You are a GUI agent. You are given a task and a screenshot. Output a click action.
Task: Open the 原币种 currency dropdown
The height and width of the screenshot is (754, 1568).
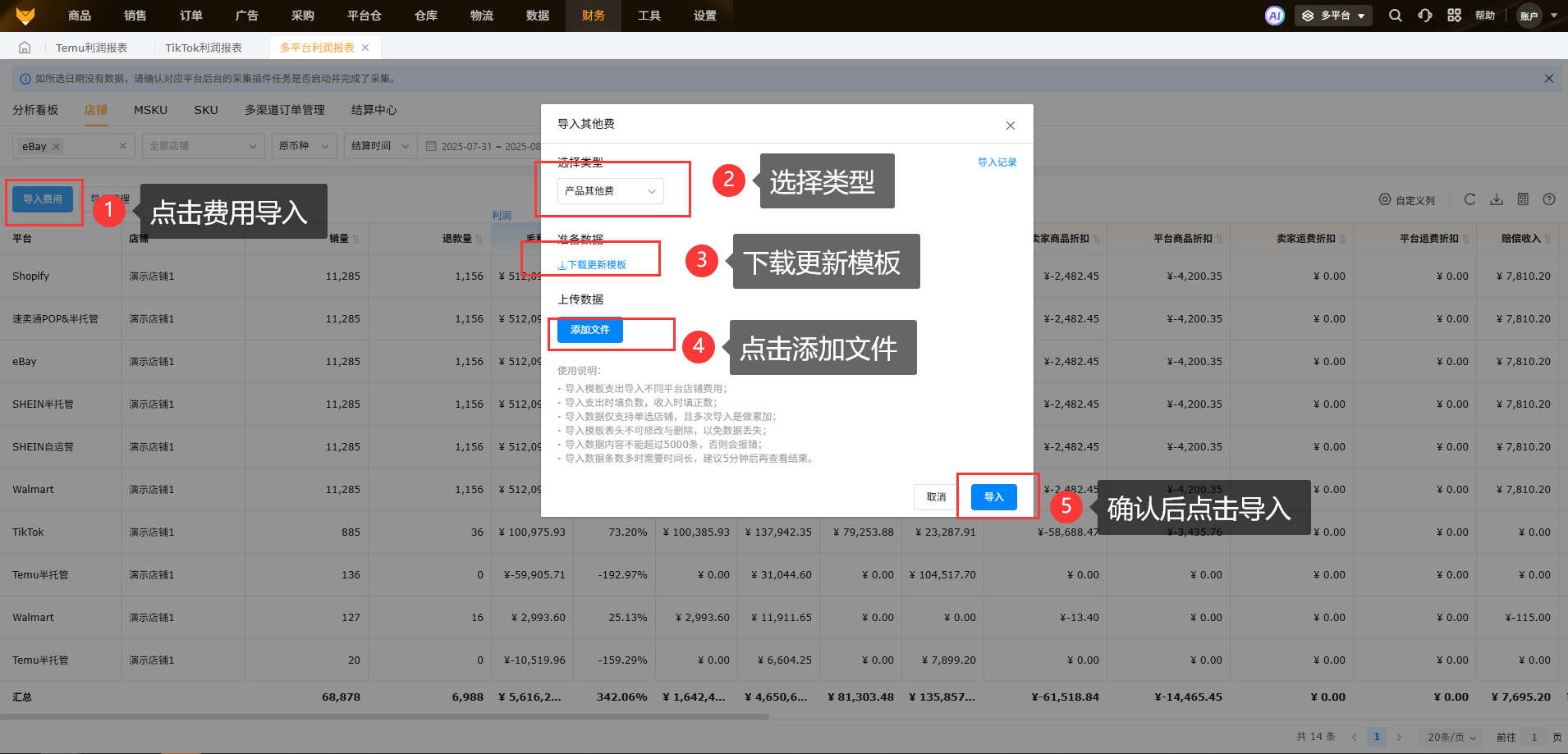303,146
